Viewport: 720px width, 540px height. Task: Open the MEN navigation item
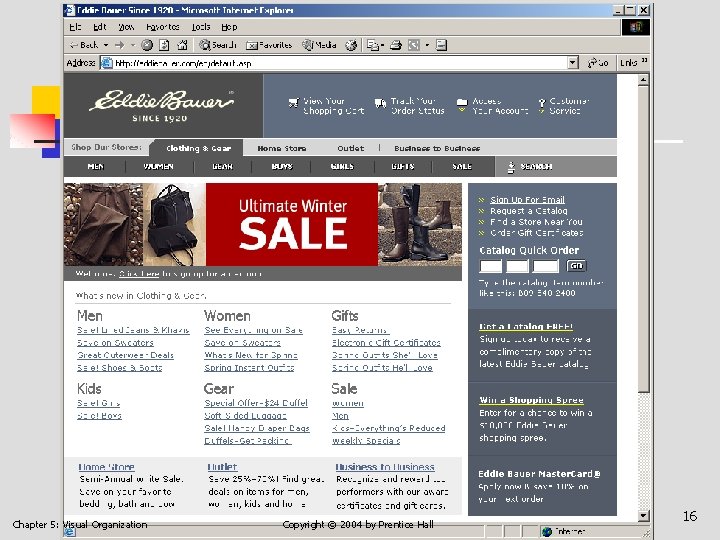(x=96, y=167)
